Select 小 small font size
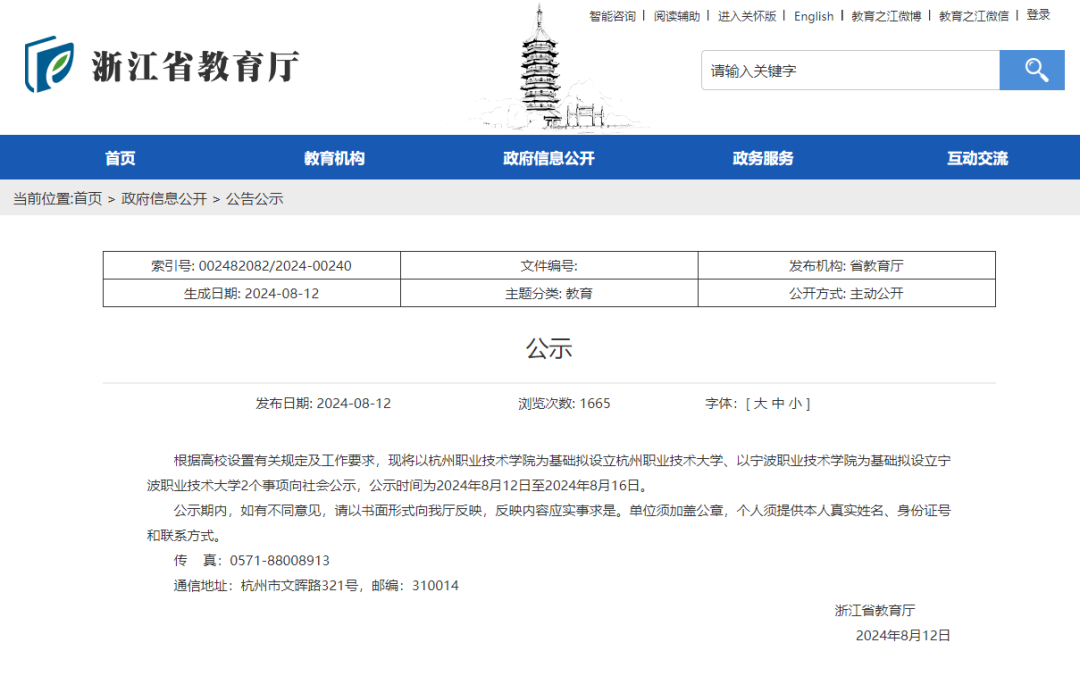 pyautogui.click(x=795, y=403)
